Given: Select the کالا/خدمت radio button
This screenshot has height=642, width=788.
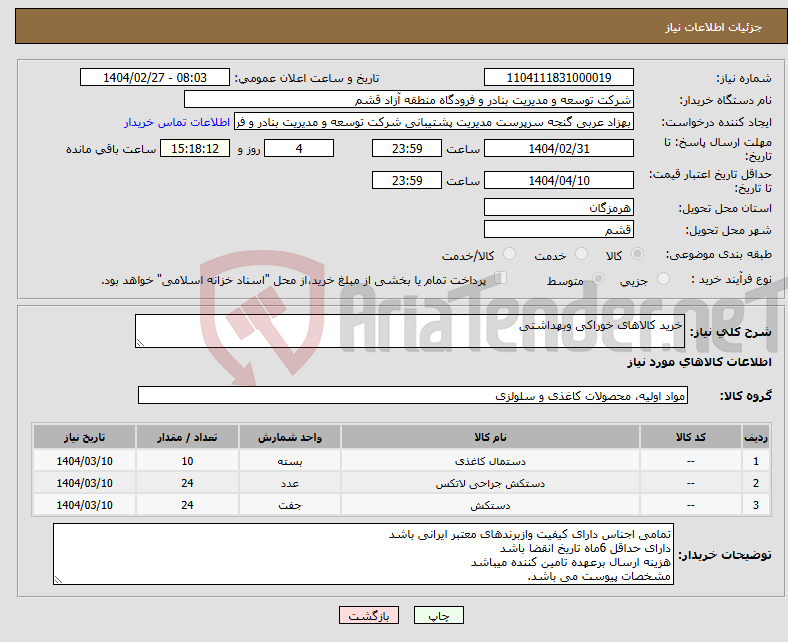Looking at the screenshot, I should coord(509,254).
